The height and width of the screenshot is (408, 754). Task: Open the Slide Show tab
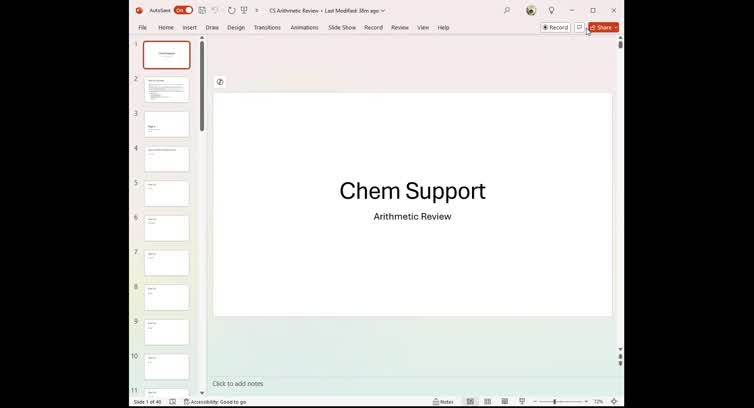[342, 27]
